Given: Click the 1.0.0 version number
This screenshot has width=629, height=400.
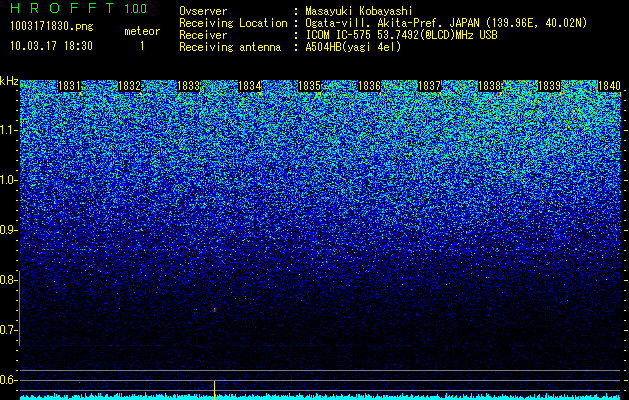Looking at the screenshot, I should pos(135,9).
